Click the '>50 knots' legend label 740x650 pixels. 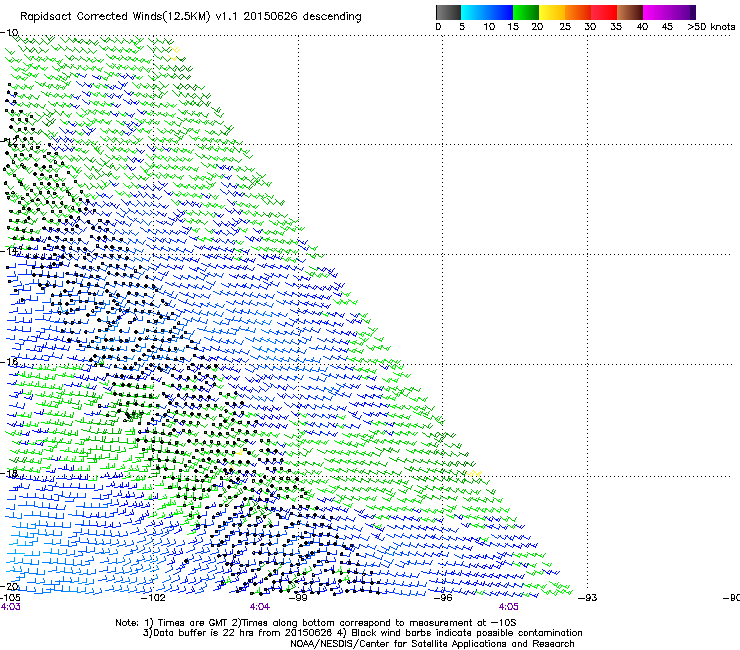click(x=711, y=27)
